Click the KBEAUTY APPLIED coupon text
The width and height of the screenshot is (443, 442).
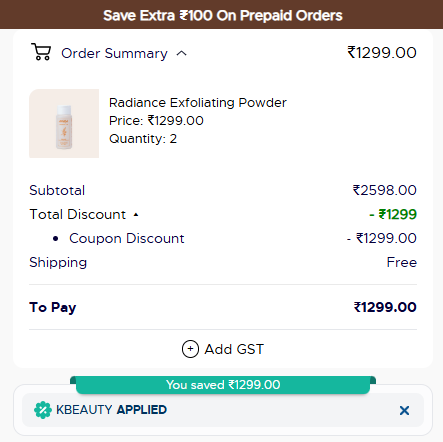coord(111,410)
